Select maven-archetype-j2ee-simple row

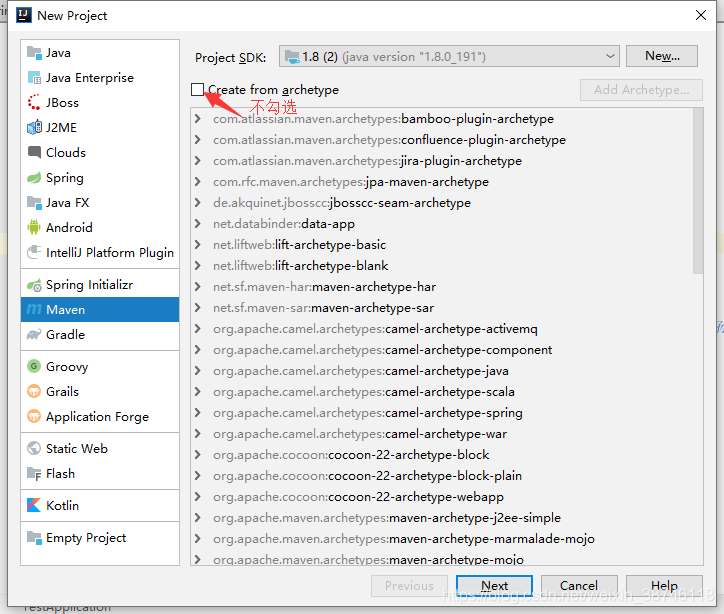441,518
